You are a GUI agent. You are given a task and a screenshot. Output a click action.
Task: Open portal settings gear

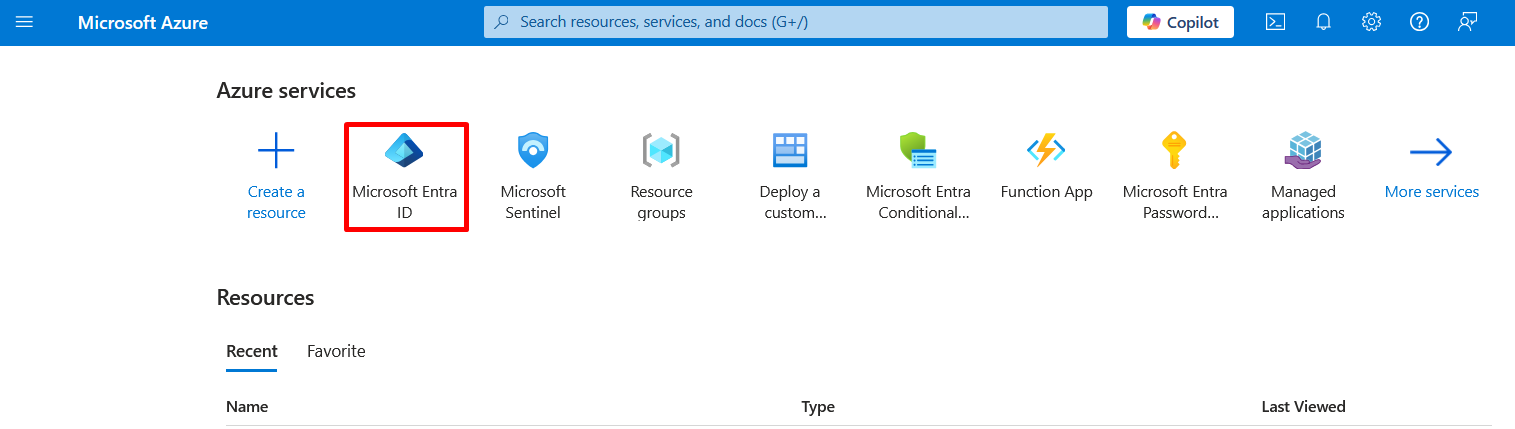pos(1371,22)
